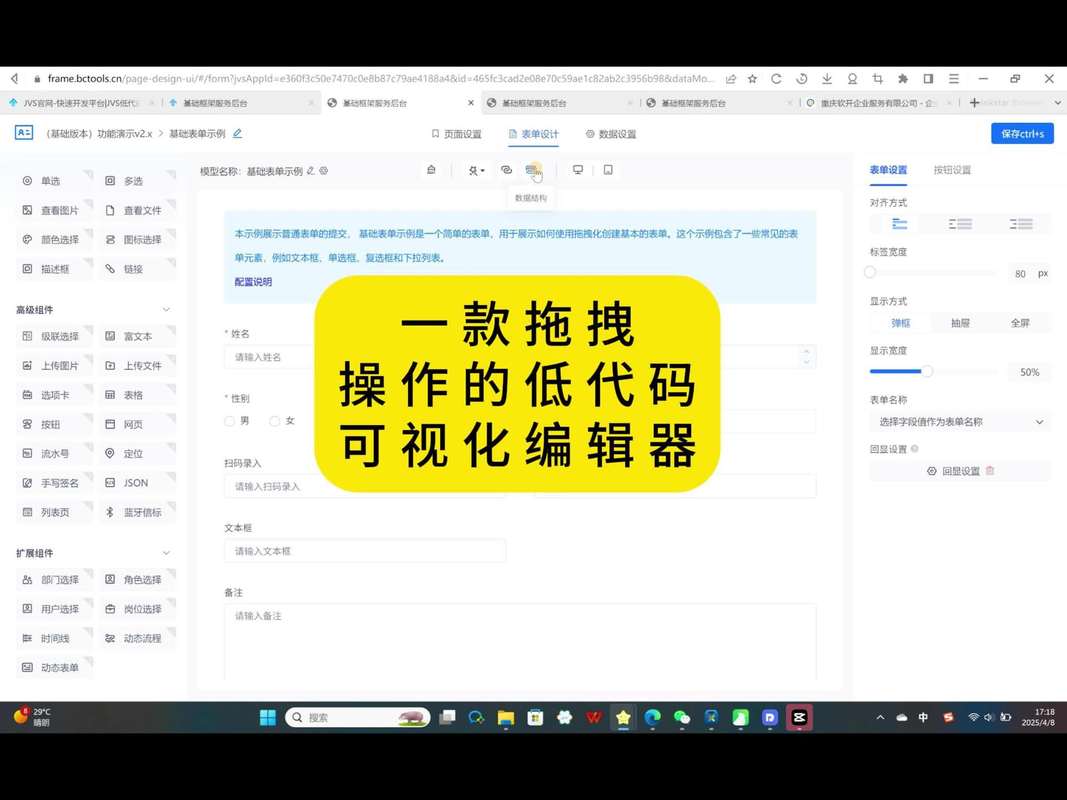Adjust the 显示宽度 slider handle
This screenshot has height=800, width=1067.
click(x=927, y=371)
